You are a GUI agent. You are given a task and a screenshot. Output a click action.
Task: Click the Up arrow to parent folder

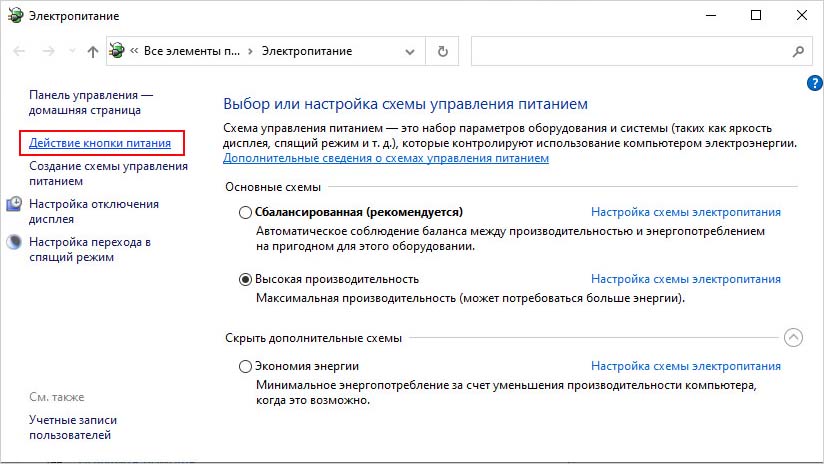tap(93, 51)
